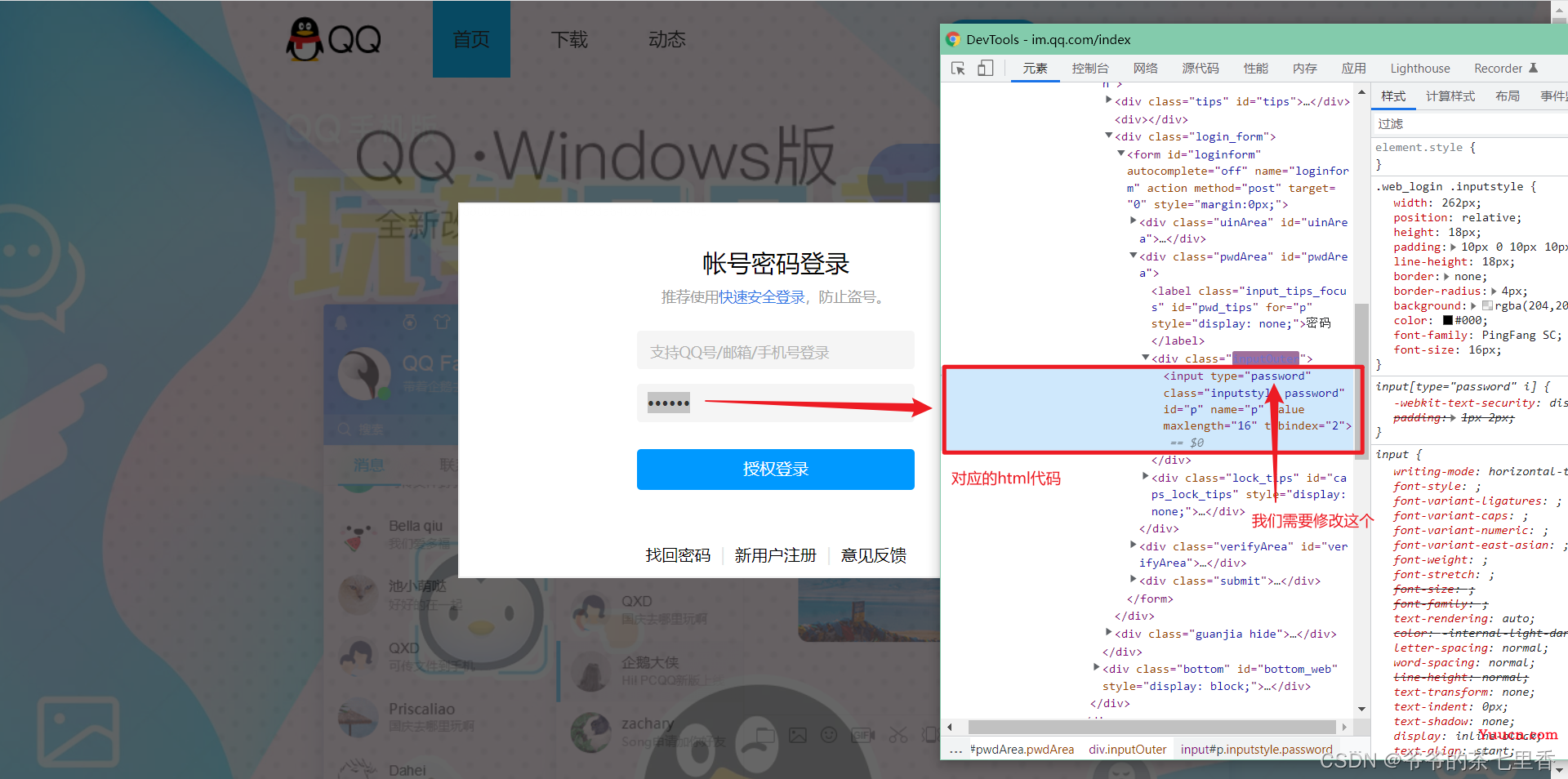Click the Chrome icon in the DevTools title bar
The height and width of the screenshot is (779, 1568).
pos(953,39)
